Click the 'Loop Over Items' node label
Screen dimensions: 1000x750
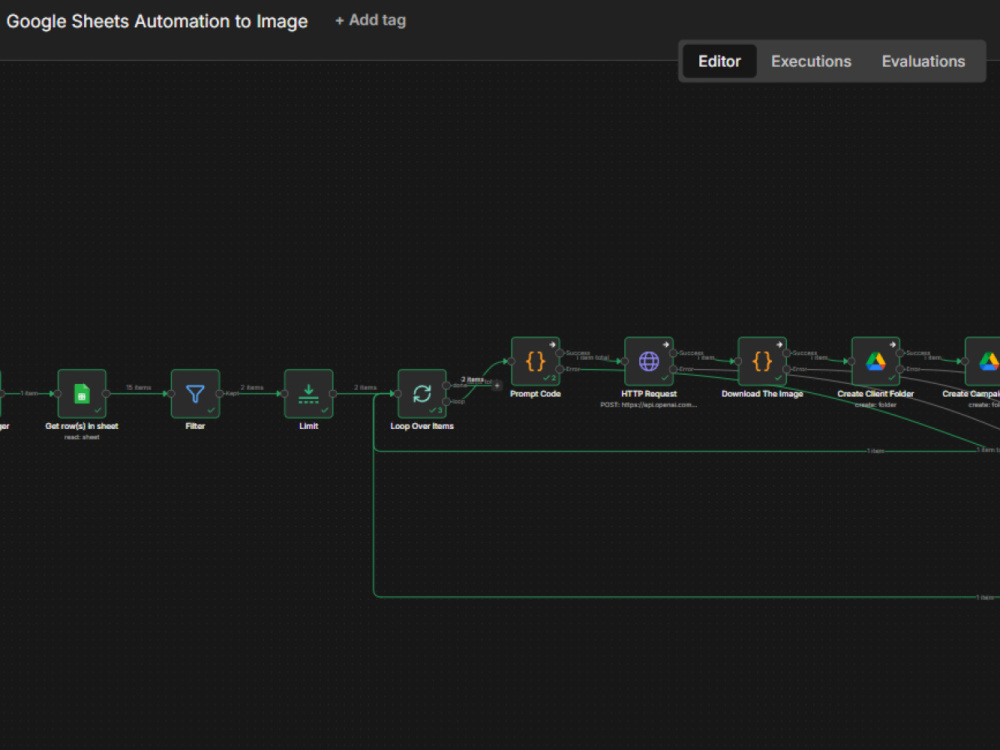pyautogui.click(x=422, y=426)
